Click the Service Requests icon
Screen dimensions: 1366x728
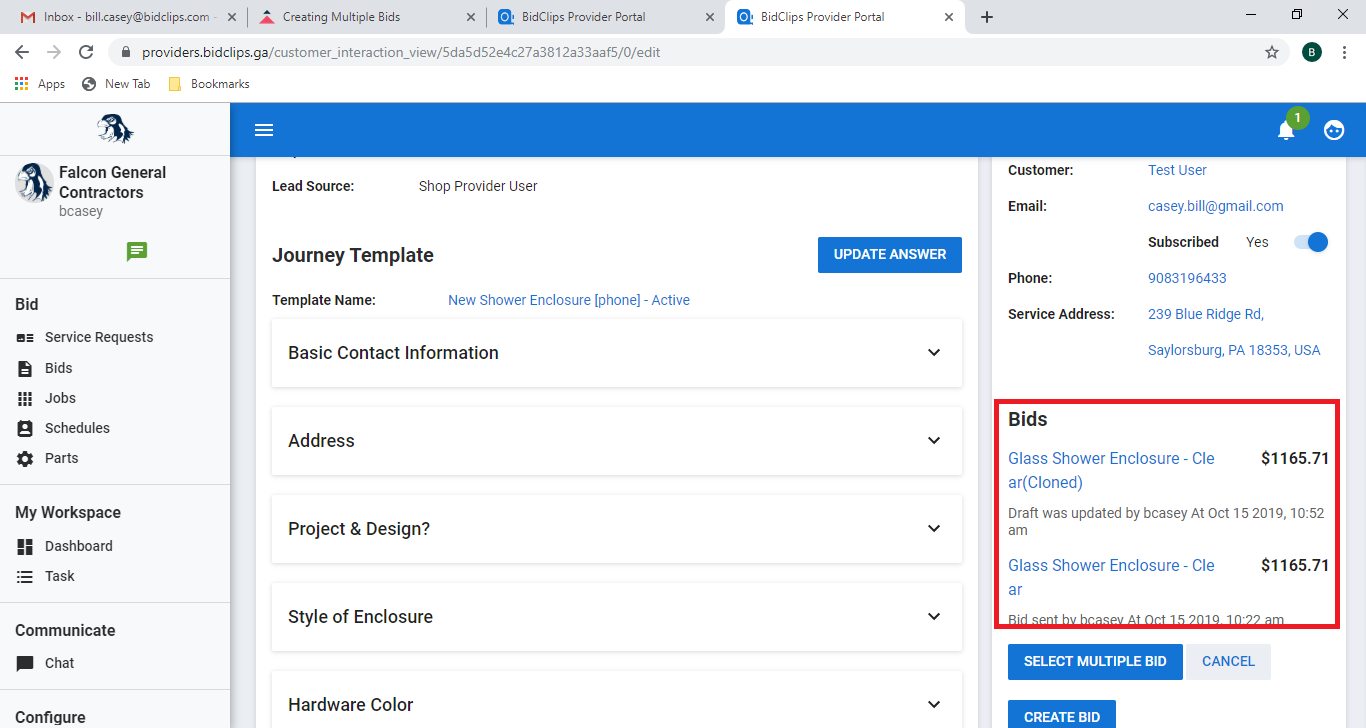click(25, 338)
